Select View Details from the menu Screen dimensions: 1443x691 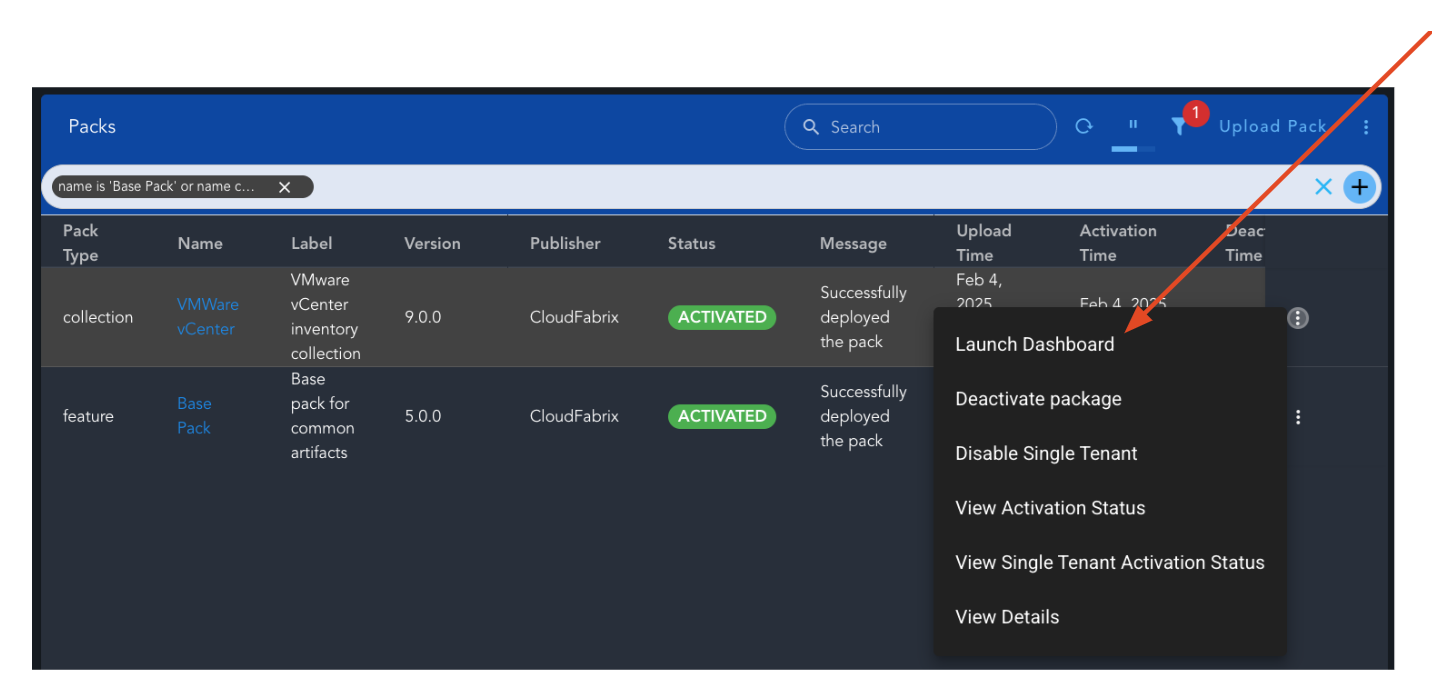click(1007, 617)
